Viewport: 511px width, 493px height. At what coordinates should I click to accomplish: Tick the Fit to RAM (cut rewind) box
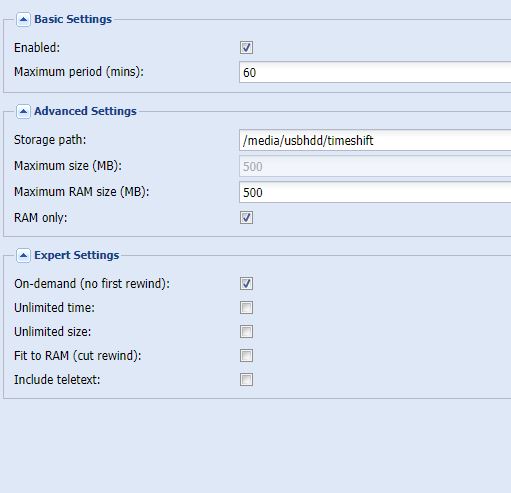(246, 355)
